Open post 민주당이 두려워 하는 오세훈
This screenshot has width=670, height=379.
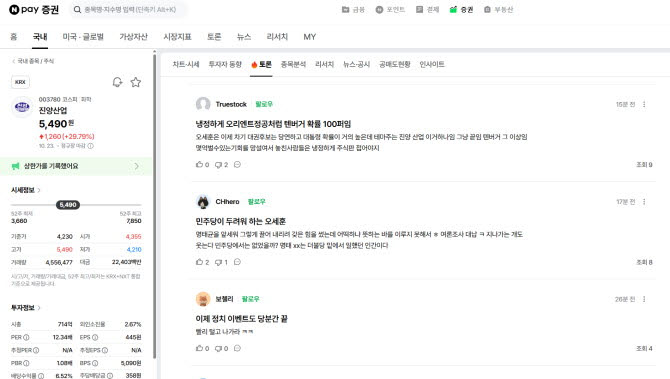pos(241,221)
